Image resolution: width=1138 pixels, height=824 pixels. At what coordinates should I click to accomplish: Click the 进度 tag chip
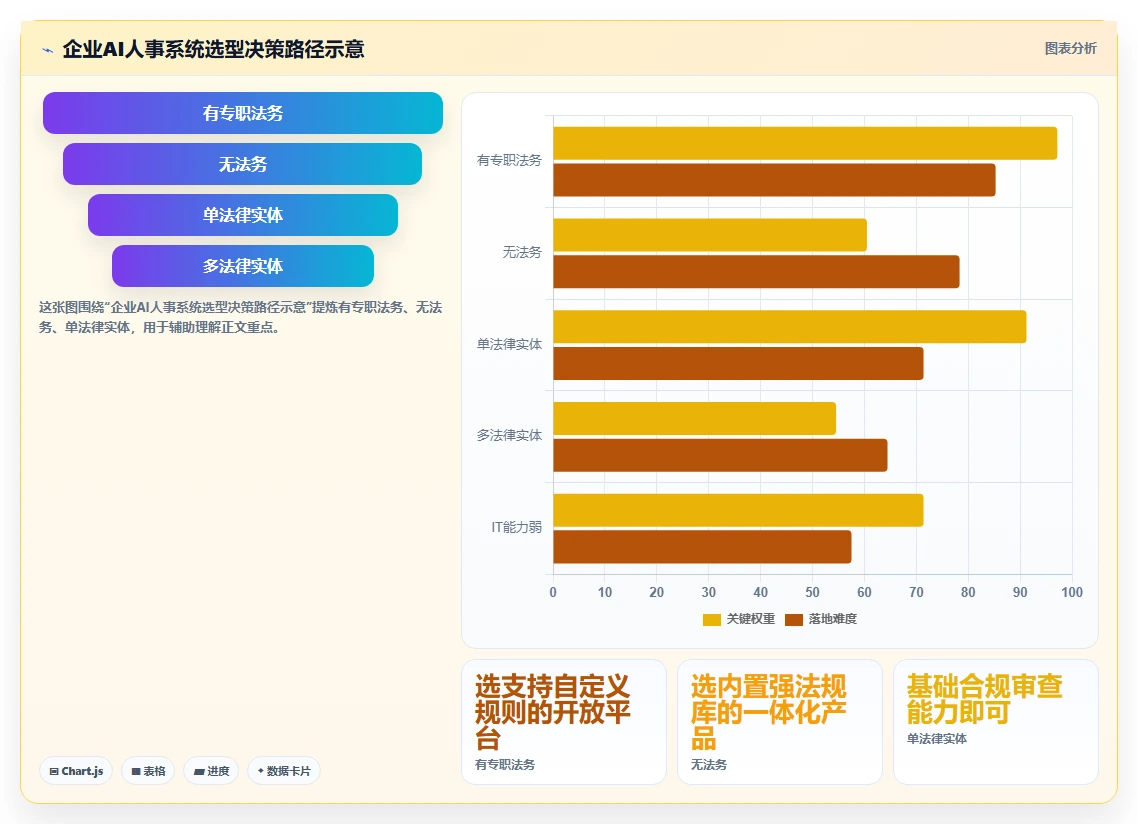tap(211, 771)
